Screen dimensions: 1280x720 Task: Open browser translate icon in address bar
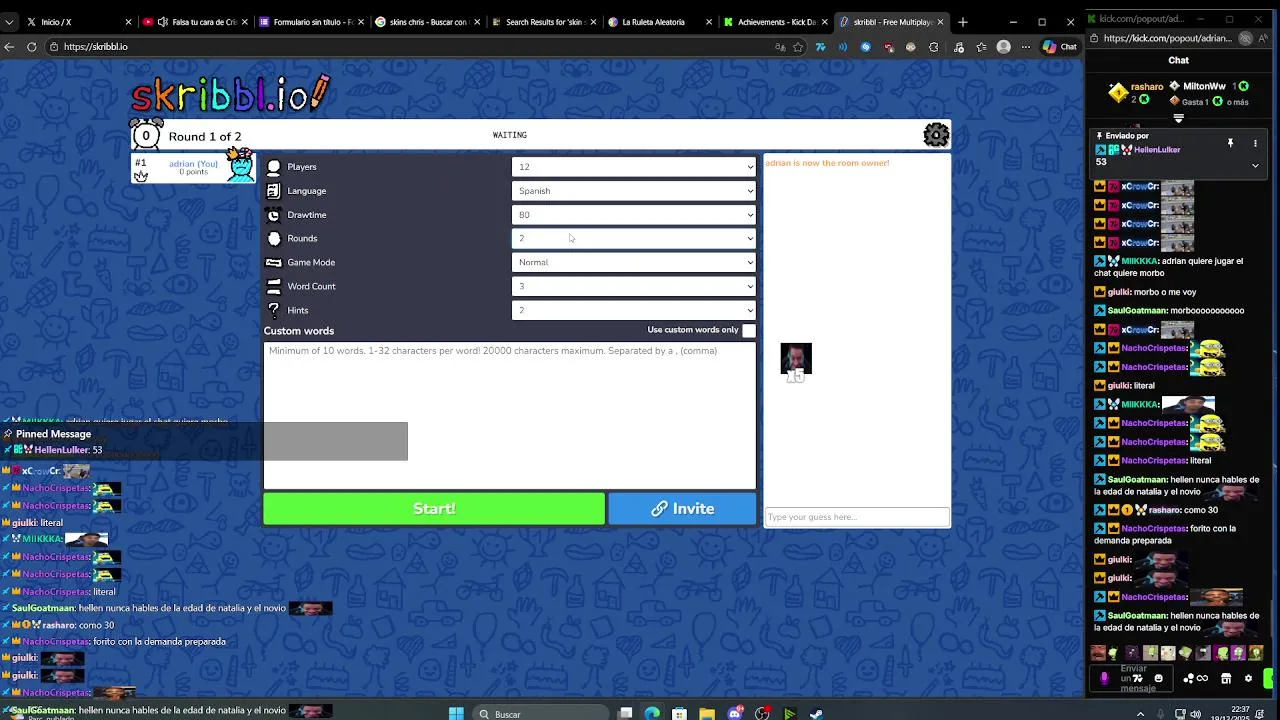coord(780,47)
